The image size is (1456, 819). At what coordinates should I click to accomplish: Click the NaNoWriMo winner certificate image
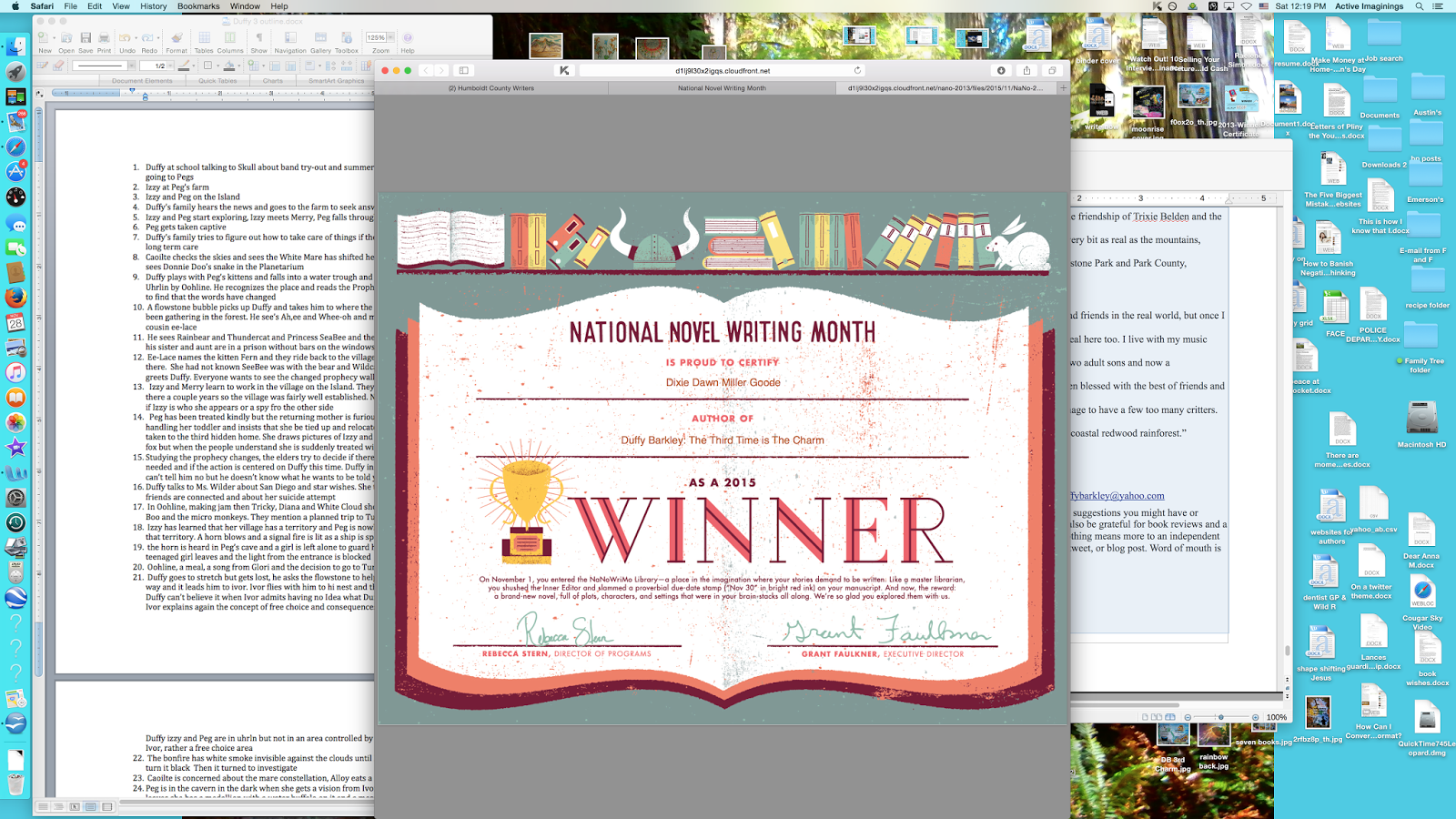[723, 458]
